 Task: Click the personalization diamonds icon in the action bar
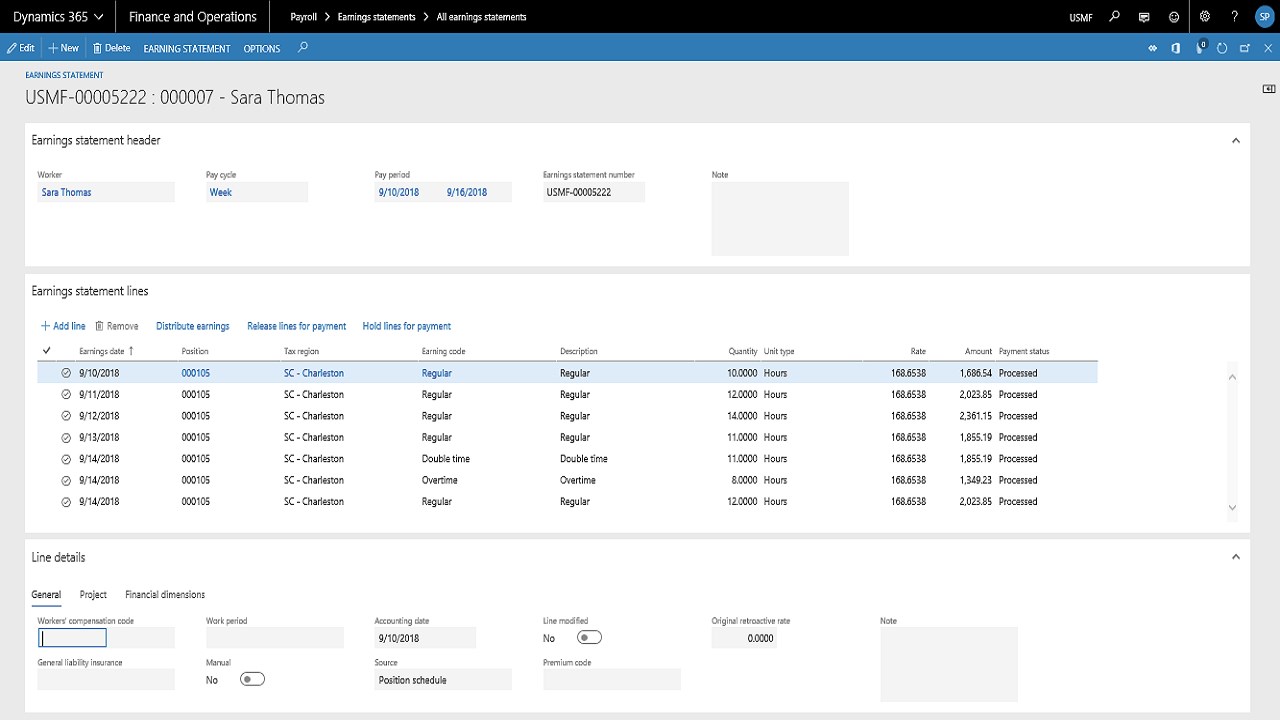1152,48
